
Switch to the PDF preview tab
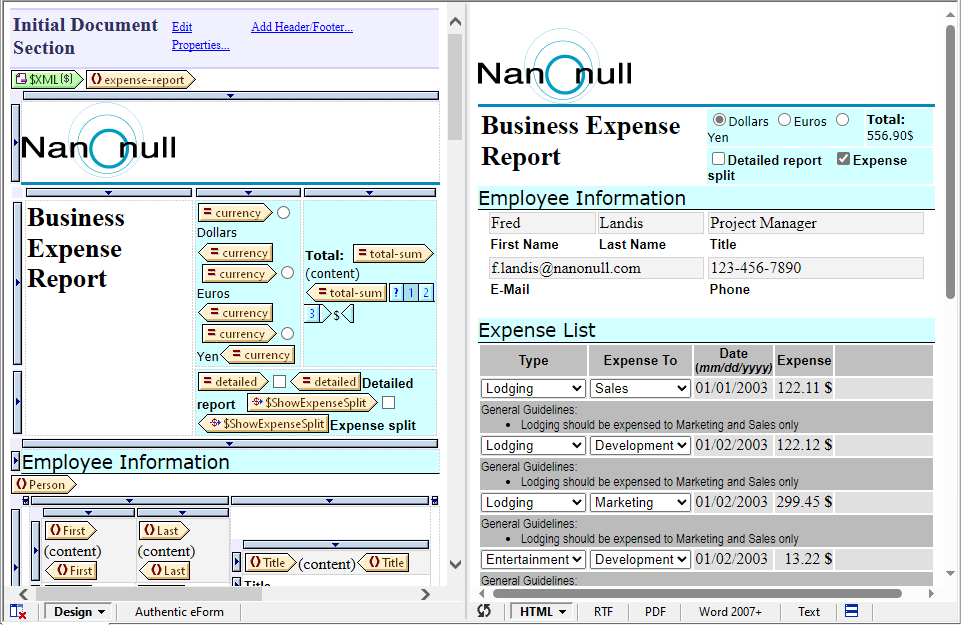655,611
